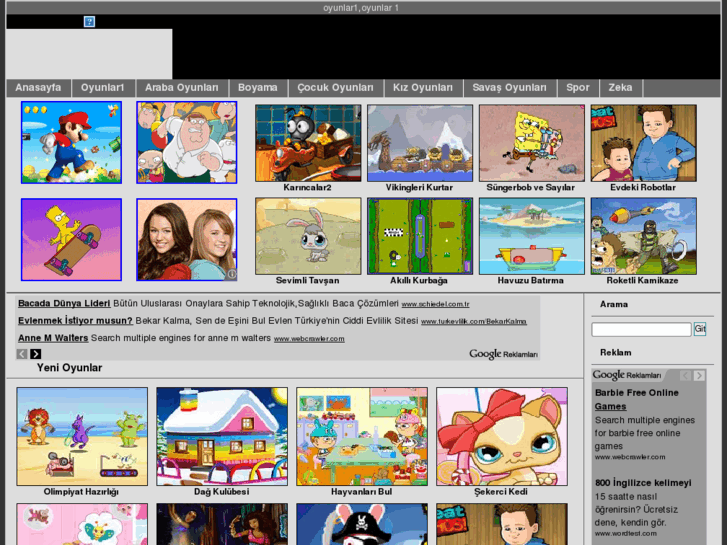Screen dimensions: 727x545
Task: Select the Zeka category
Action: click(621, 88)
